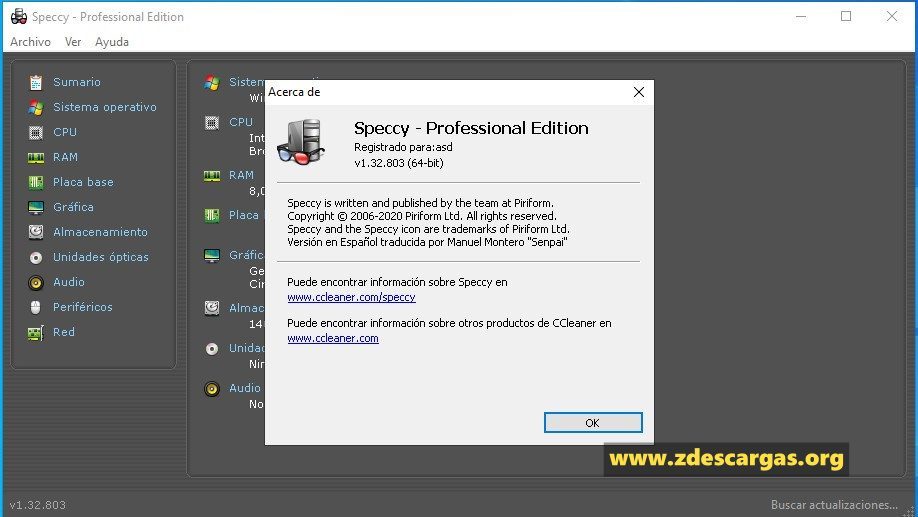The height and width of the screenshot is (517, 918).
Task: Click the CPU chip icon in sidebar
Action: pyautogui.click(x=36, y=133)
